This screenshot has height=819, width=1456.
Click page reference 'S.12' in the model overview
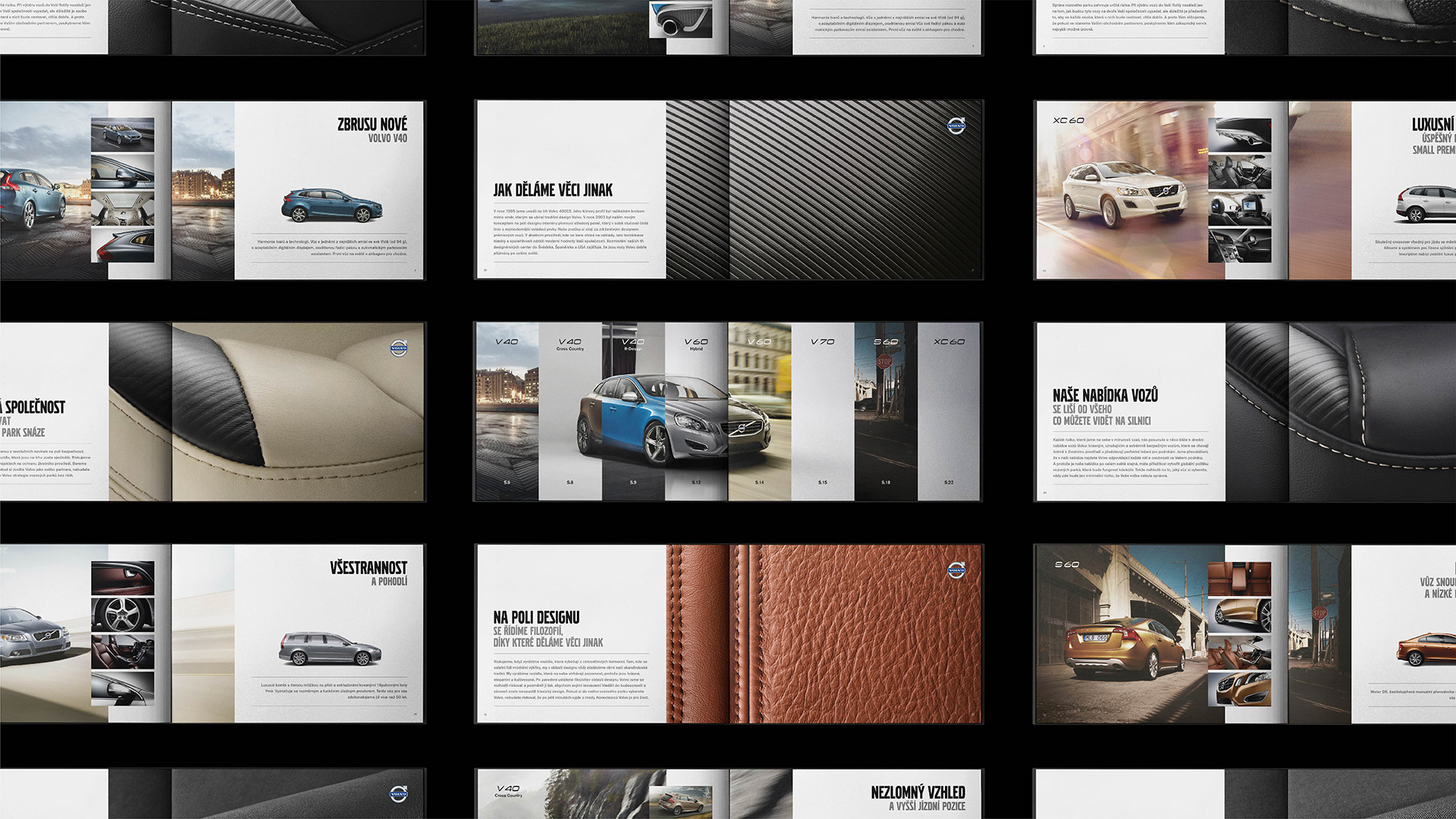(696, 482)
